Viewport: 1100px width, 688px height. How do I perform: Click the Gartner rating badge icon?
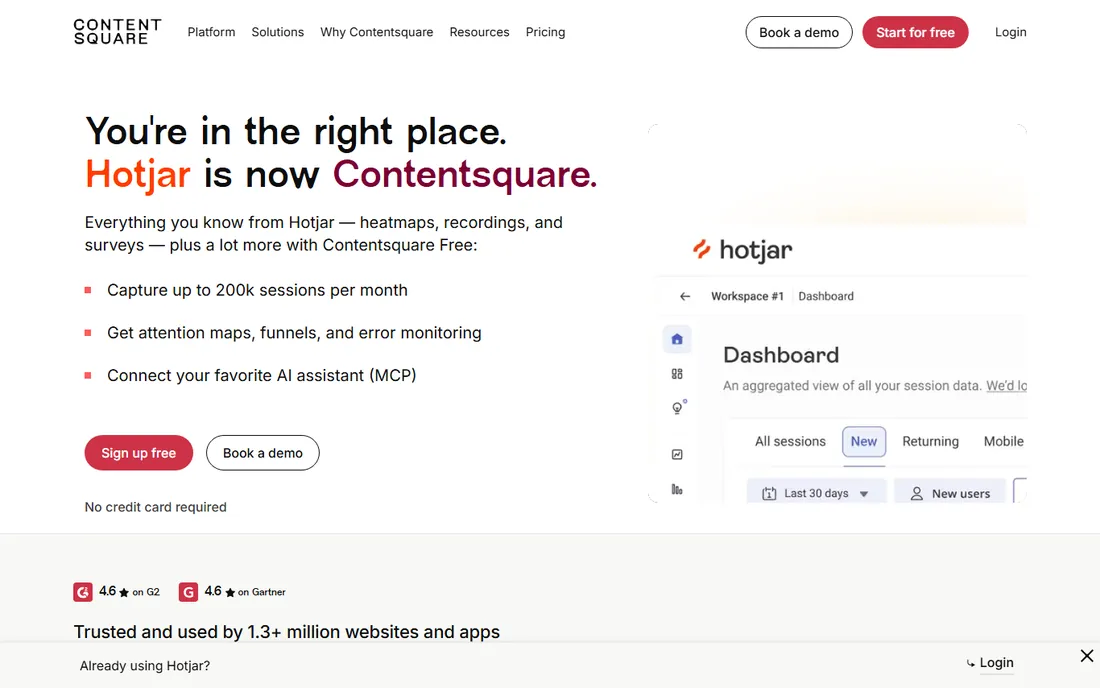coord(188,593)
